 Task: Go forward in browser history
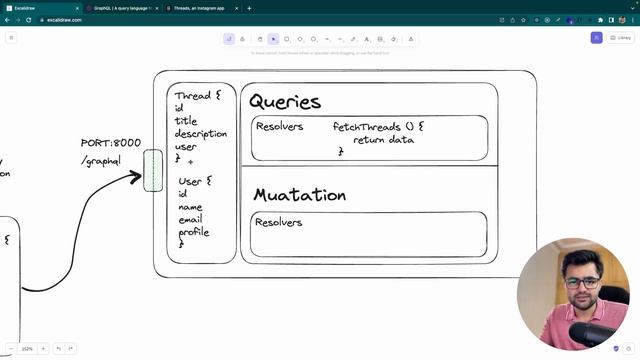tap(18, 20)
